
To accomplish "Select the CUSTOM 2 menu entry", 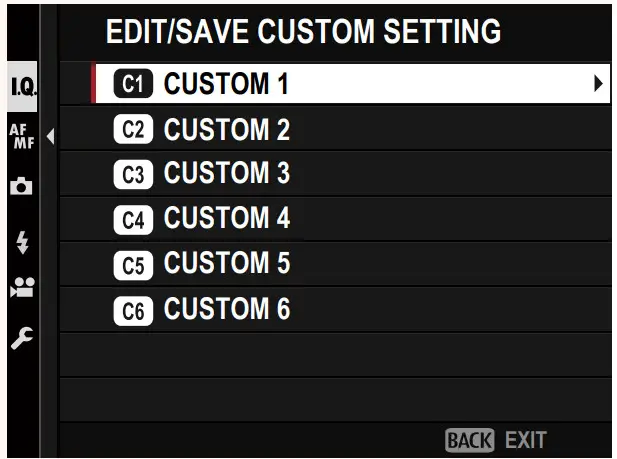I will pos(226,130).
